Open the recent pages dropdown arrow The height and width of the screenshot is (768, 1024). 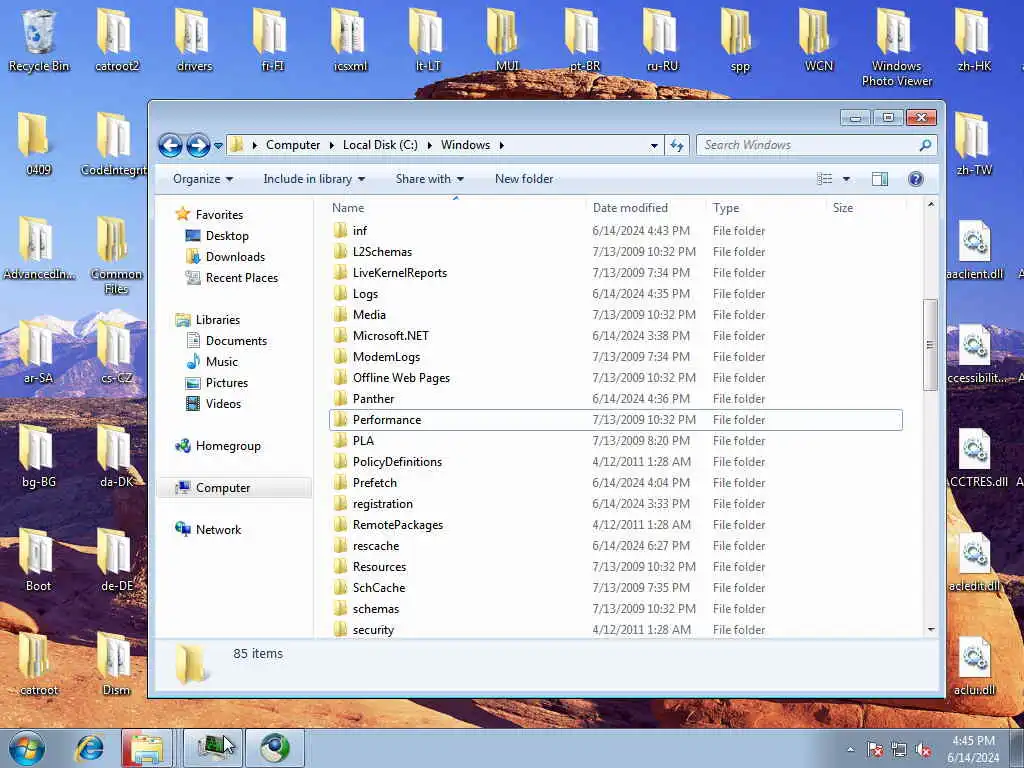(218, 146)
